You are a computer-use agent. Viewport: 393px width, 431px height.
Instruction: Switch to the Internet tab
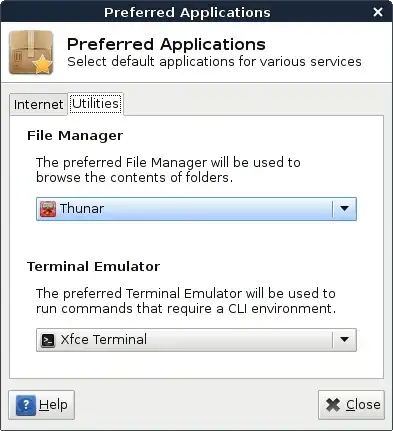click(38, 104)
